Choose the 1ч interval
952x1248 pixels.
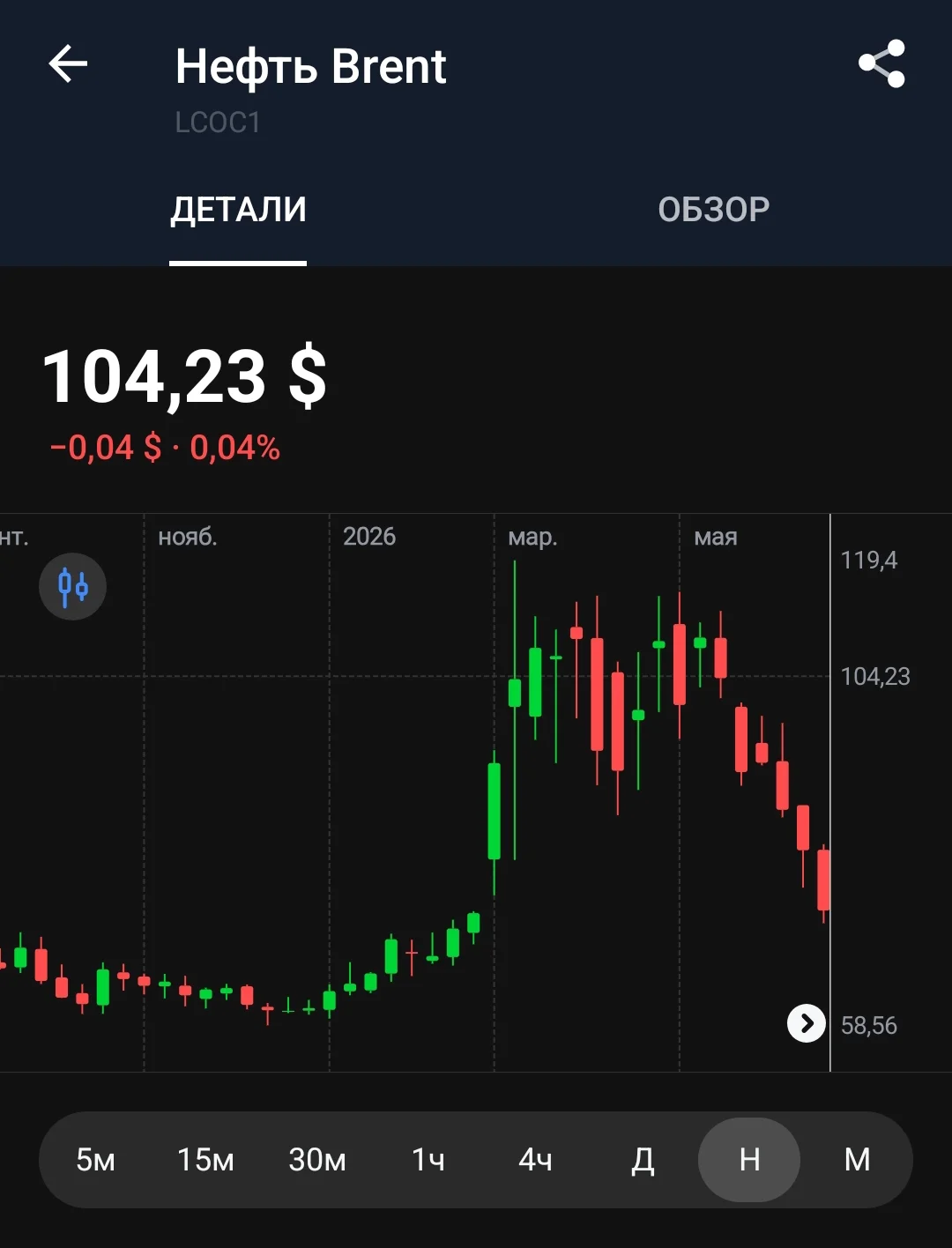click(428, 1160)
